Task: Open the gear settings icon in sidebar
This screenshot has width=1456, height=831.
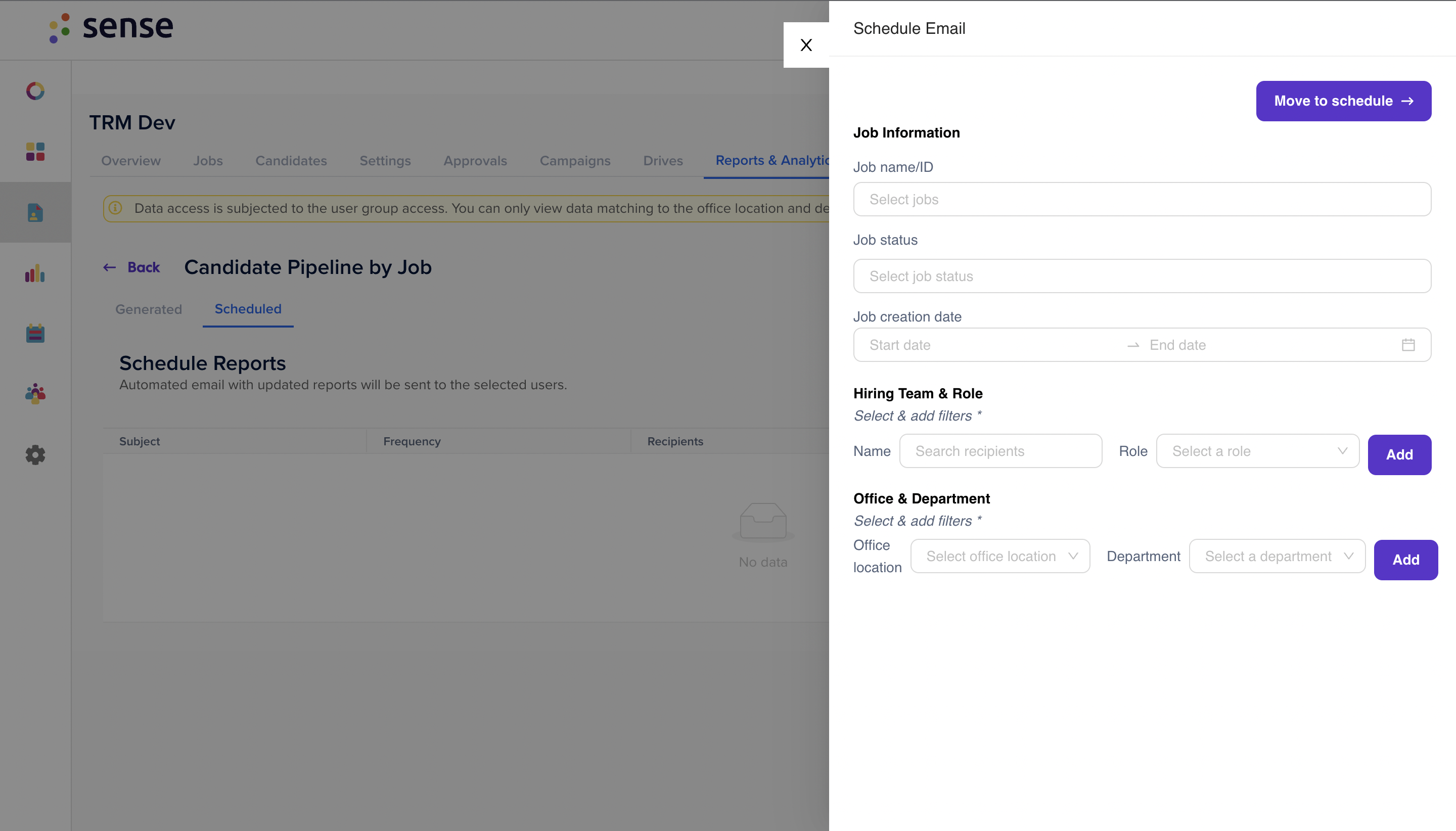Action: (35, 455)
